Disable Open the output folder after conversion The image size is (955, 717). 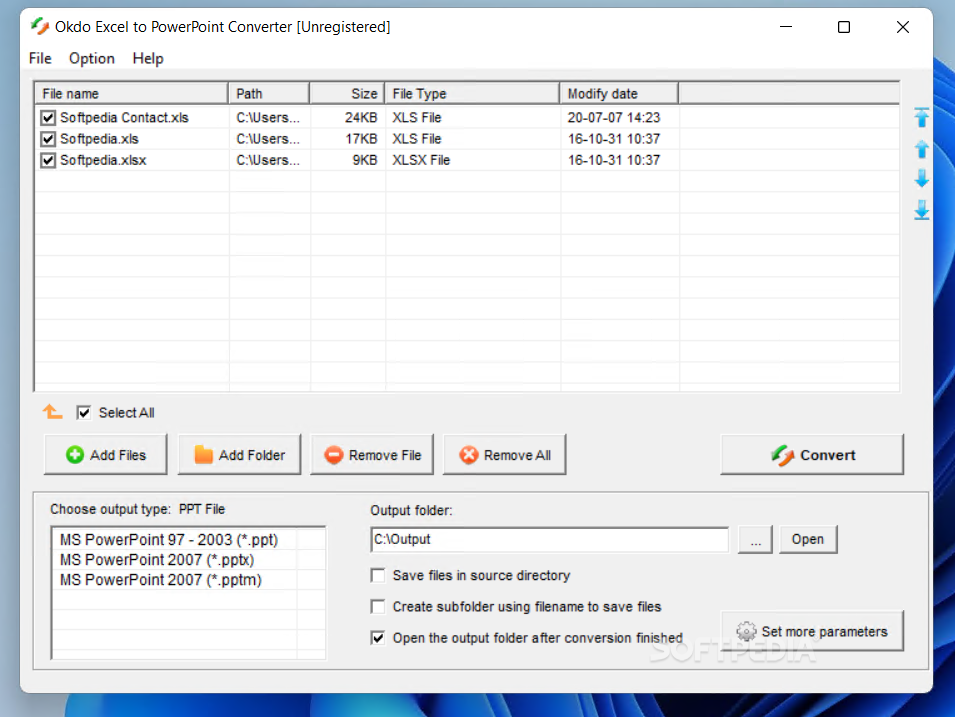coord(378,638)
